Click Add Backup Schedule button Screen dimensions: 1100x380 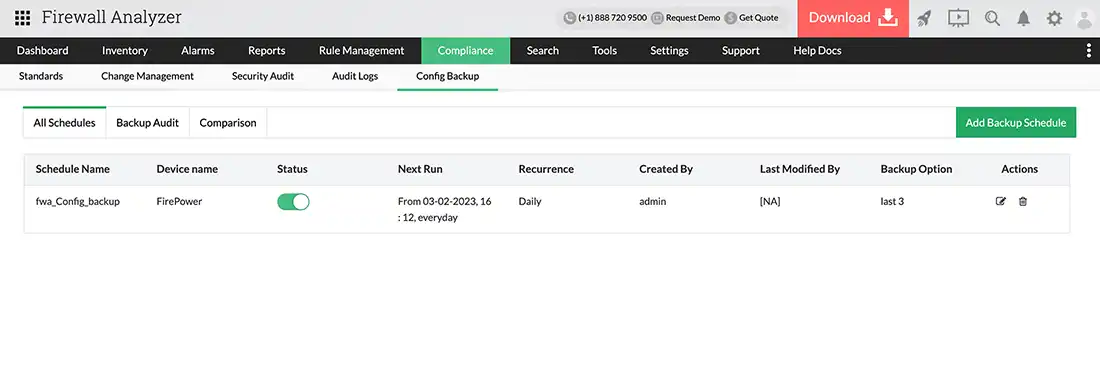coord(1016,123)
